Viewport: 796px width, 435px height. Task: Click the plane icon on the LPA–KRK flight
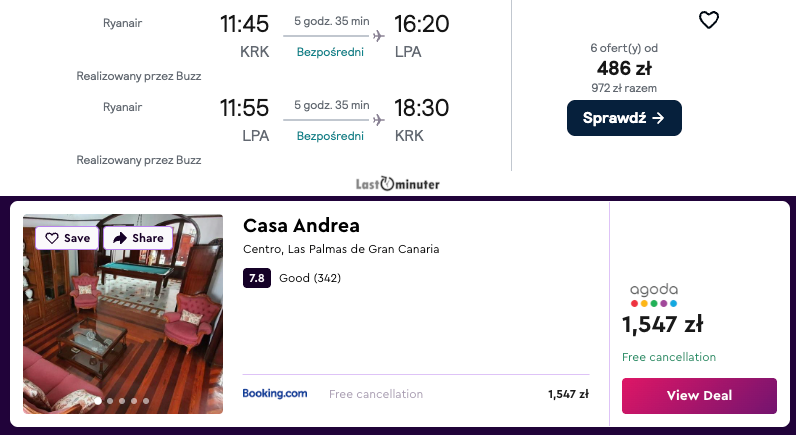point(379,119)
